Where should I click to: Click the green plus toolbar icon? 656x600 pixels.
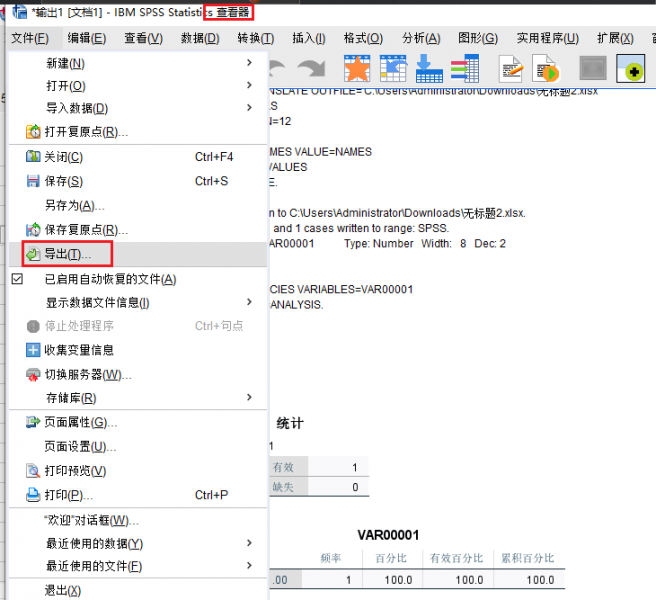click(x=632, y=69)
